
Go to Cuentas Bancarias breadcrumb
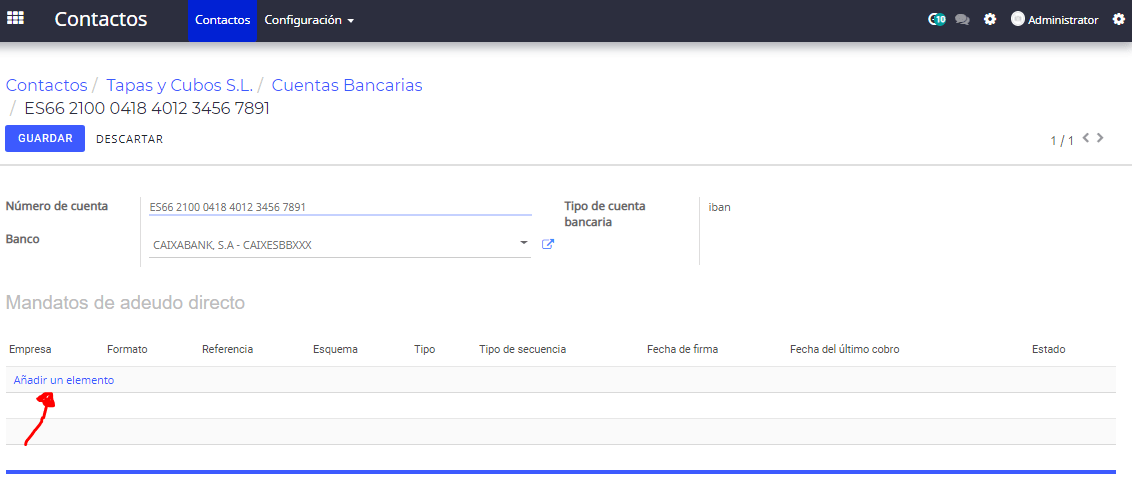point(347,85)
